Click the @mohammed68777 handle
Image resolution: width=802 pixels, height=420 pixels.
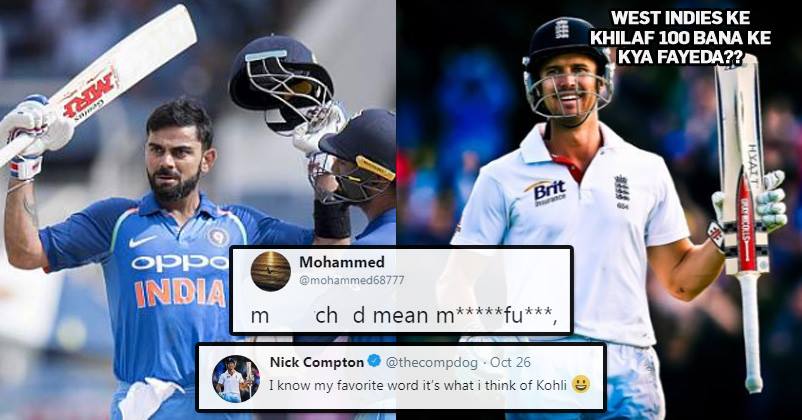point(351,280)
